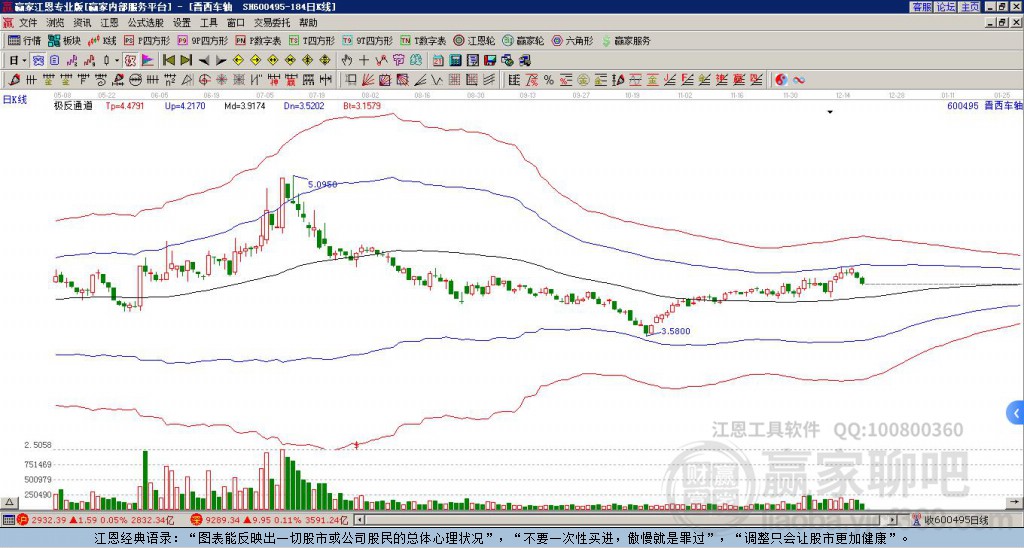Toggle the 权 adjusted-price button
Screen dimensions: 1024x548
130,61
